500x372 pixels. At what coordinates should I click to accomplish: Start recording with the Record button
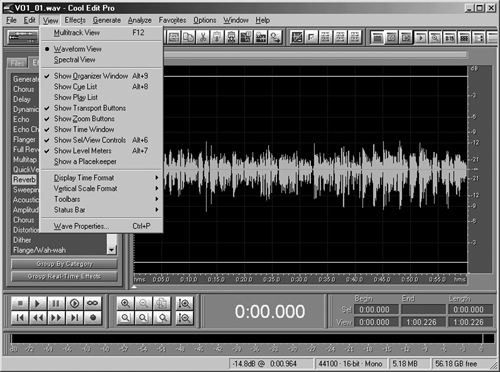pos(92,318)
